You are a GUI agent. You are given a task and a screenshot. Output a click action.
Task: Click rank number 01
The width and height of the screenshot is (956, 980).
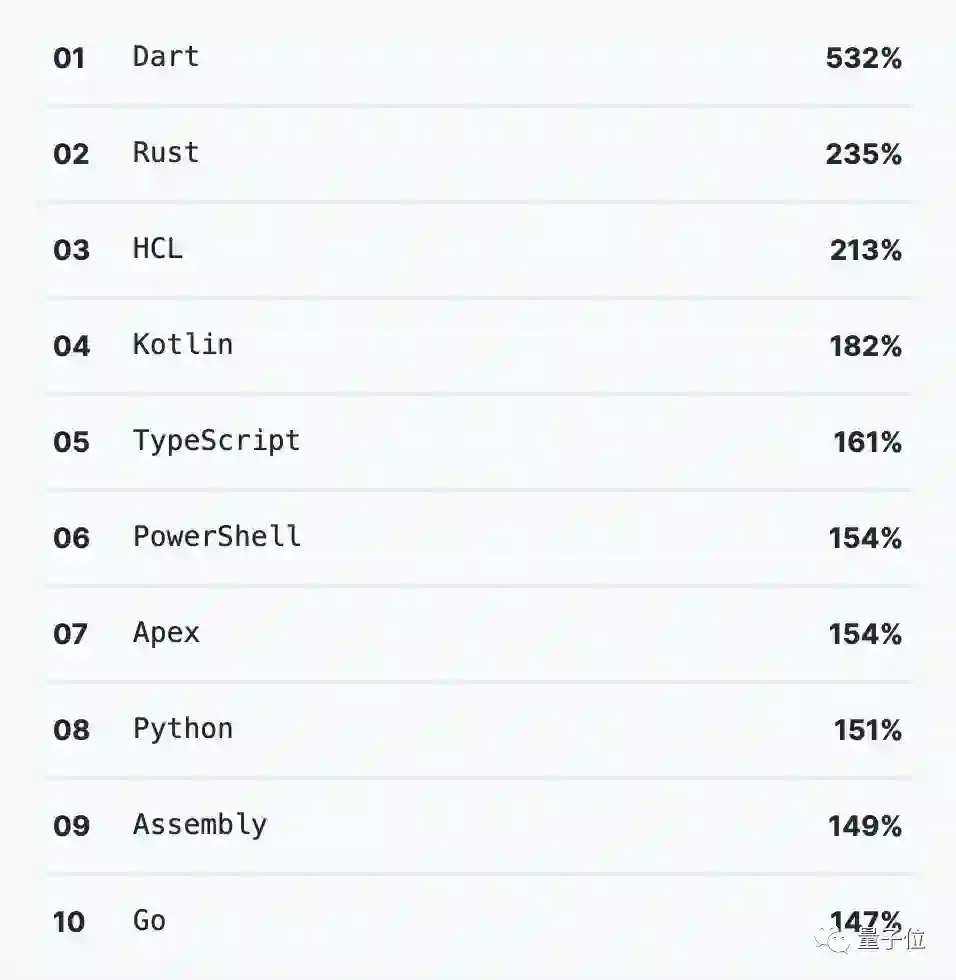click(x=70, y=58)
